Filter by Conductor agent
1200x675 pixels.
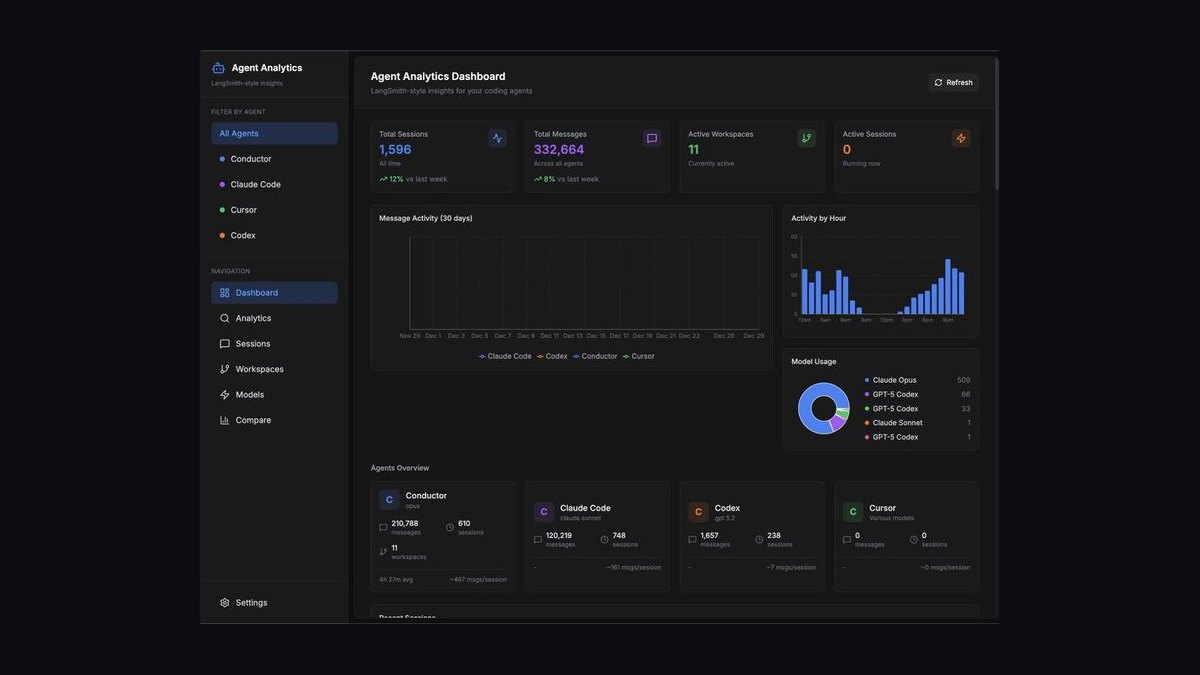click(x=274, y=159)
